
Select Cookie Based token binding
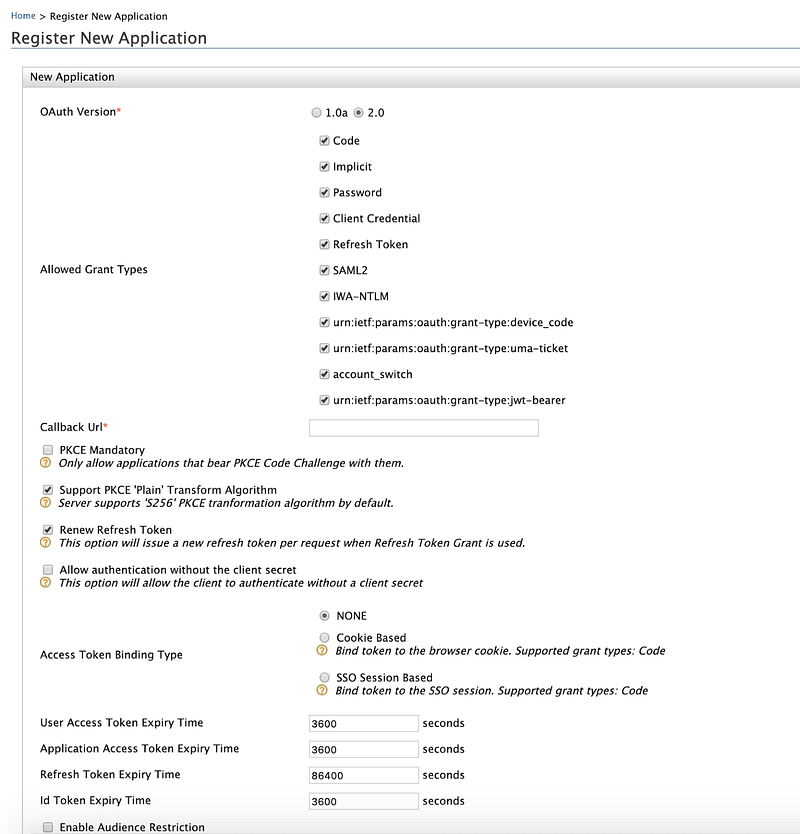[x=324, y=637]
